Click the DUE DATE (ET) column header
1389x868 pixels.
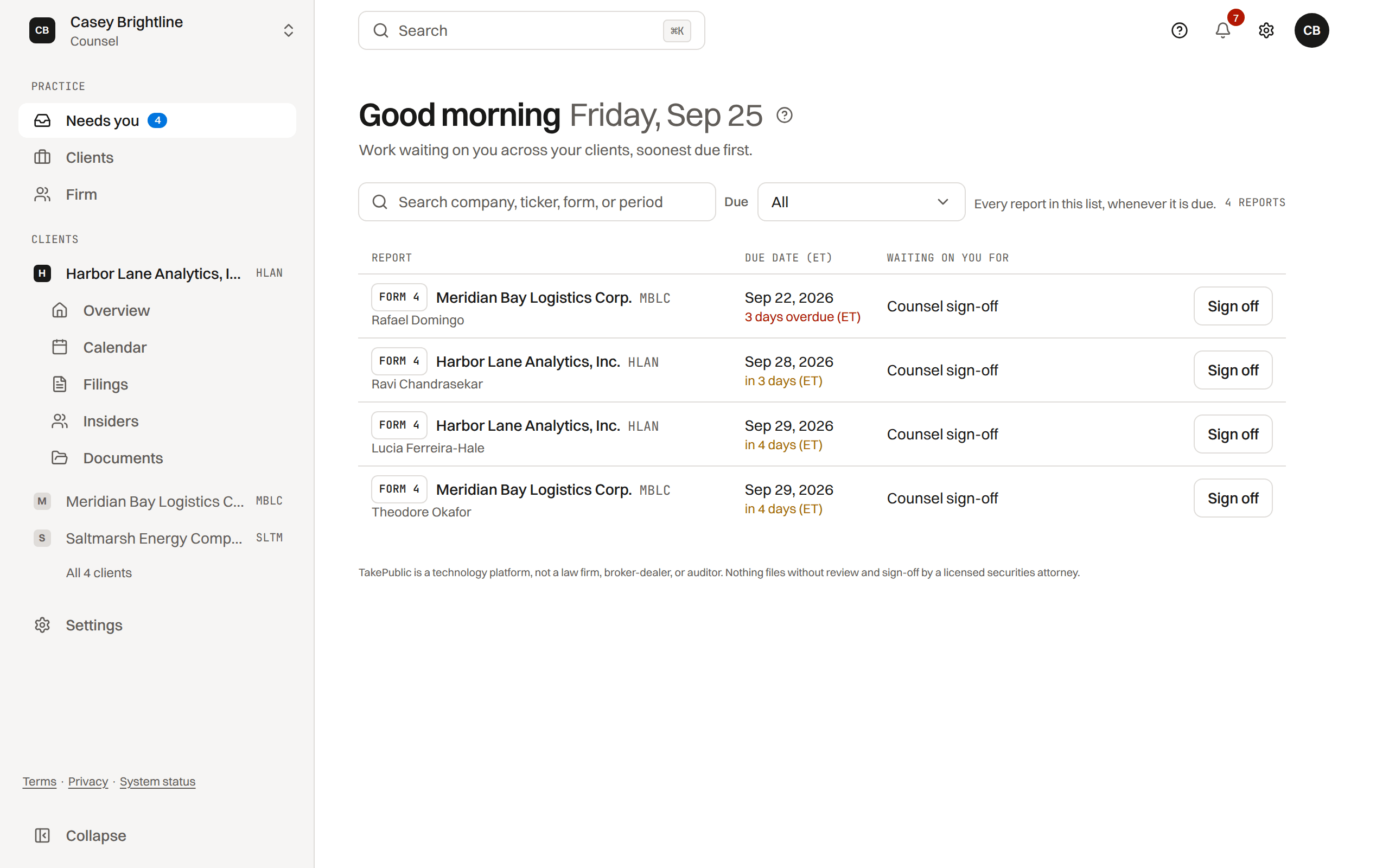coord(788,258)
